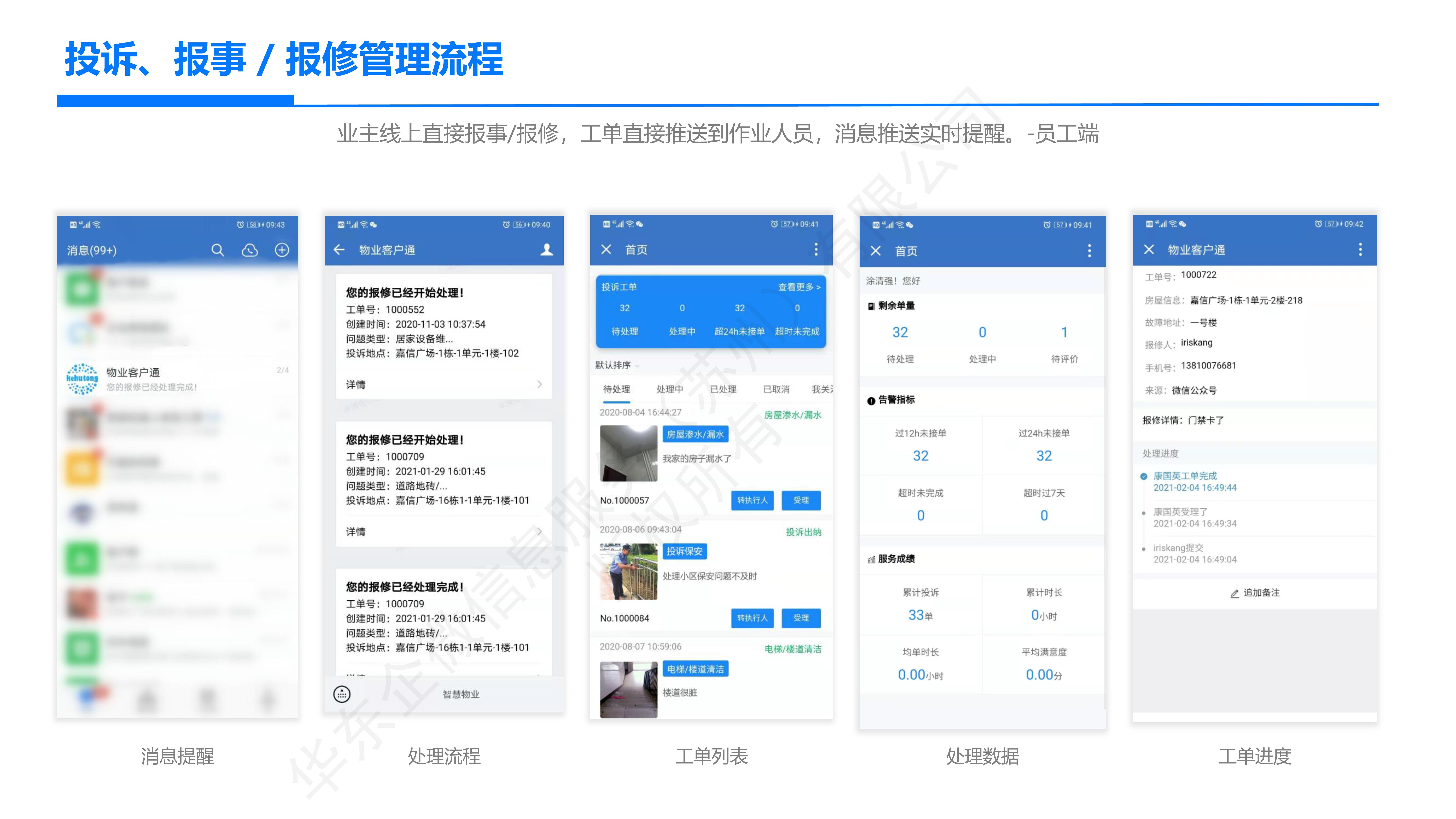Tap the 过12h未接单 value 32
The height and width of the screenshot is (819, 1456).
pyautogui.click(x=921, y=456)
